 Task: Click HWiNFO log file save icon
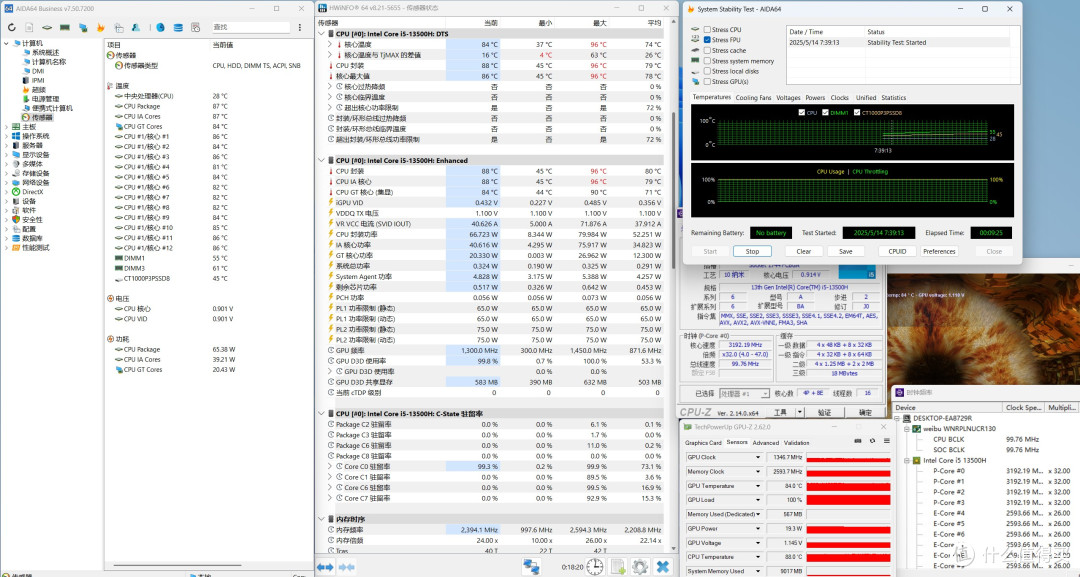[x=618, y=567]
